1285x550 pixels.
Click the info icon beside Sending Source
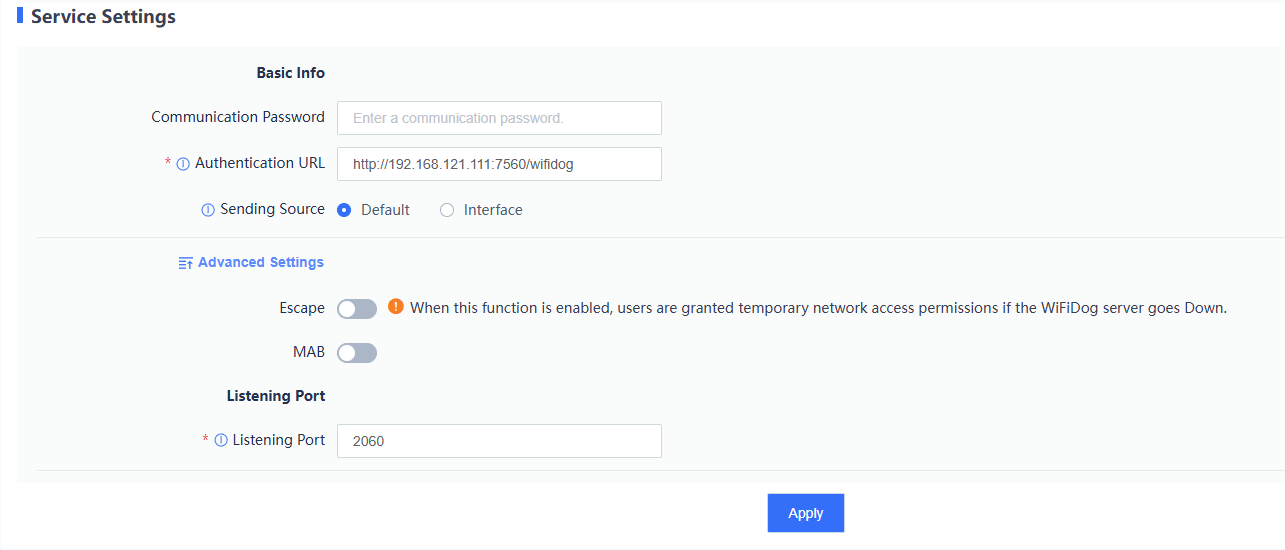(208, 210)
